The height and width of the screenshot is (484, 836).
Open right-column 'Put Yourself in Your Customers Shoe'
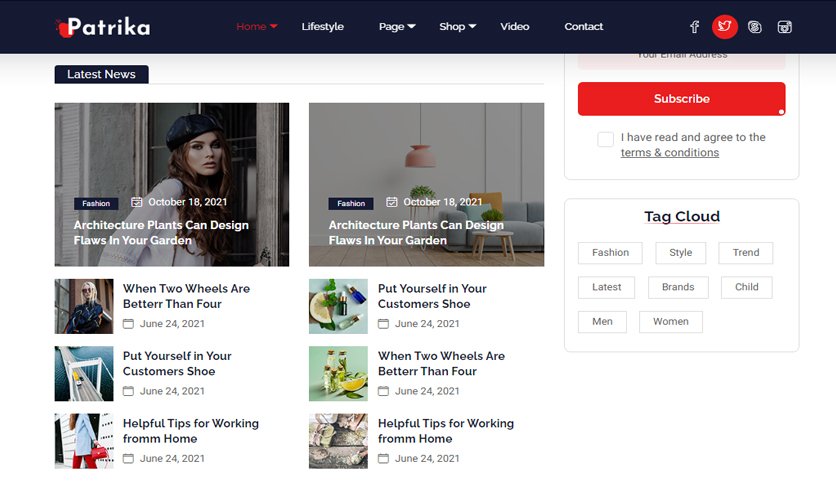[x=432, y=296]
